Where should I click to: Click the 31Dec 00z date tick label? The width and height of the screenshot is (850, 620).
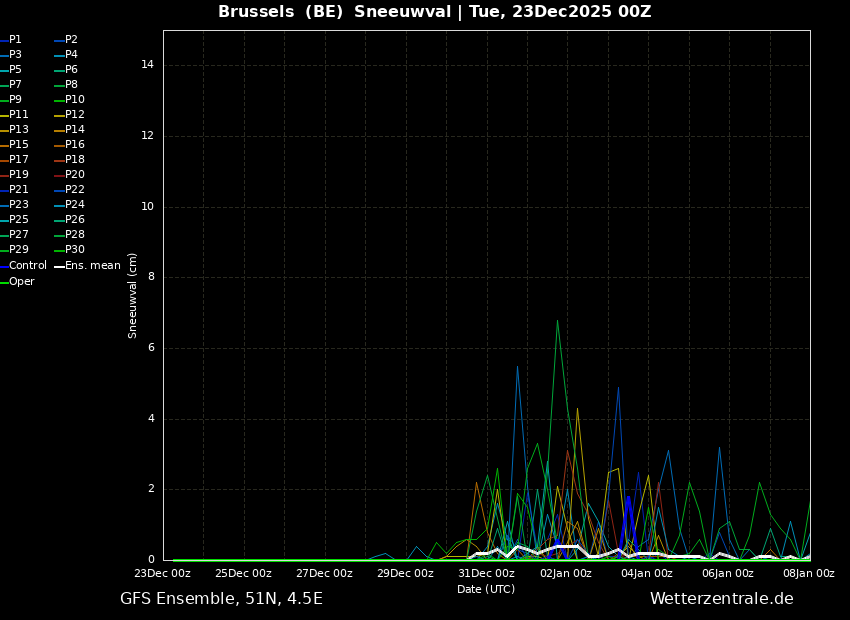pos(486,574)
